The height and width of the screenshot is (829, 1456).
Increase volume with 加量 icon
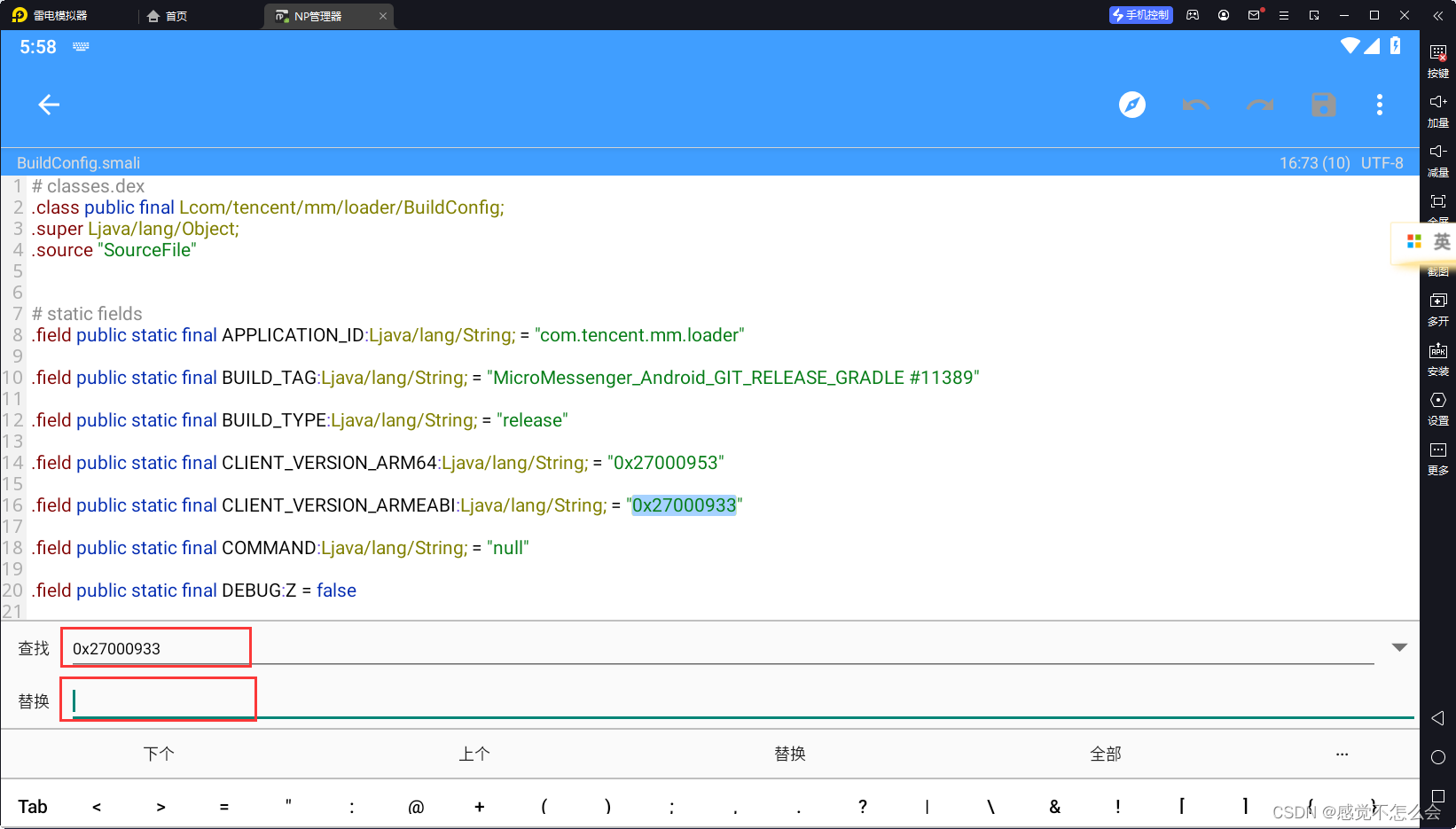click(x=1438, y=111)
